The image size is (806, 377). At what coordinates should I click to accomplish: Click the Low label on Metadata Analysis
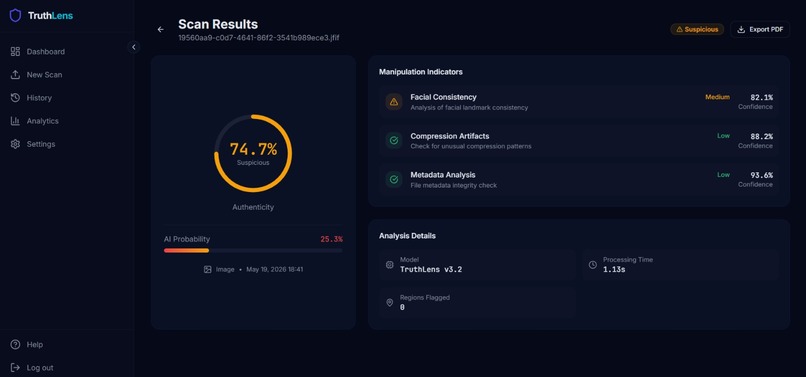(x=723, y=175)
